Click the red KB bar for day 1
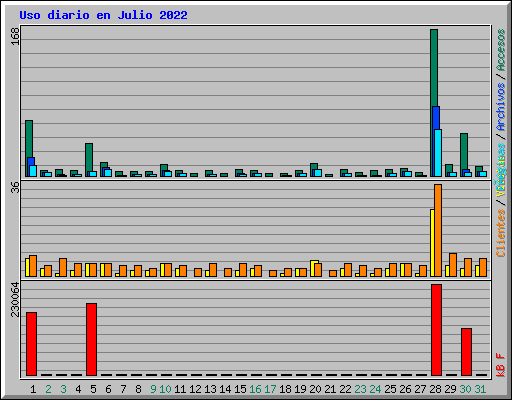This screenshot has width=512, height=400. pos(31,344)
